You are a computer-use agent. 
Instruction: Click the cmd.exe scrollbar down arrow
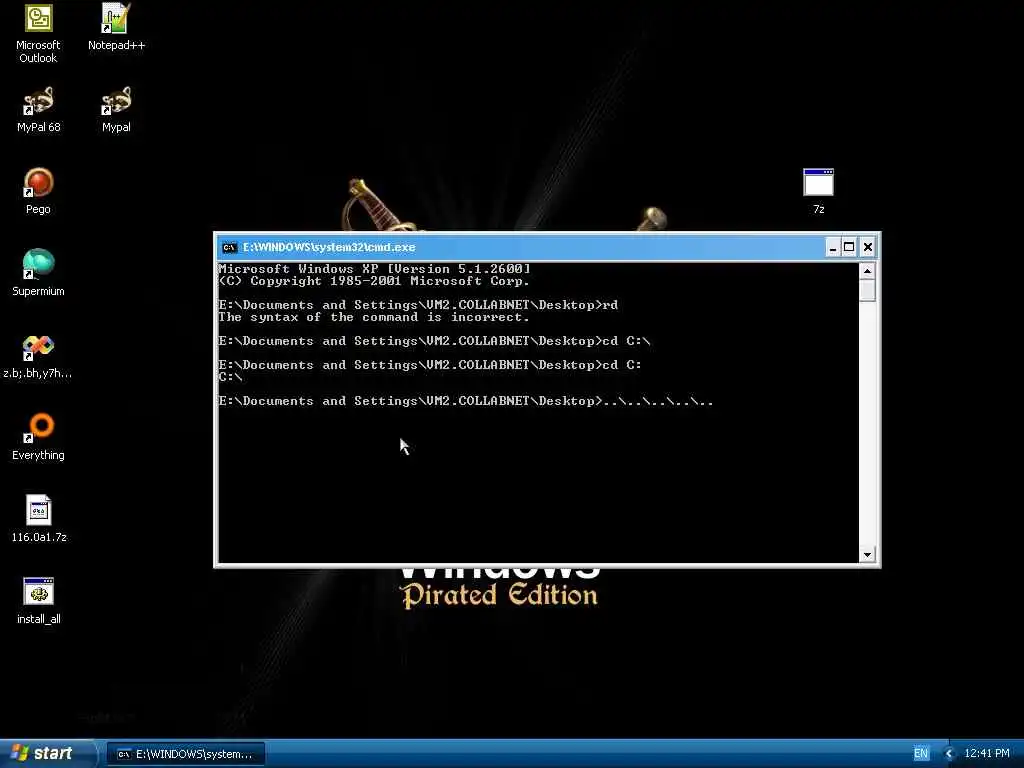tap(867, 554)
